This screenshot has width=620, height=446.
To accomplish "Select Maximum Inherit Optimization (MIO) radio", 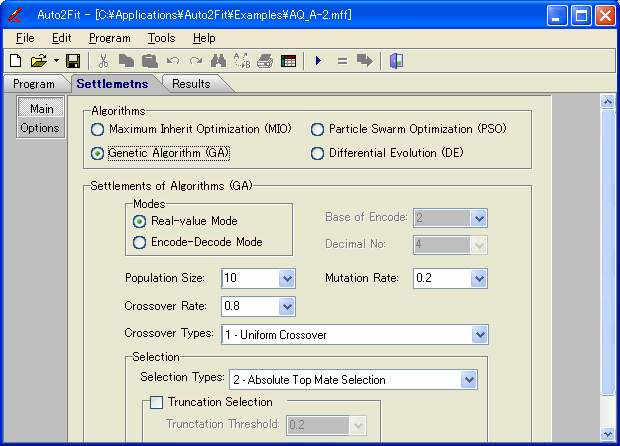I will pyautogui.click(x=97, y=130).
